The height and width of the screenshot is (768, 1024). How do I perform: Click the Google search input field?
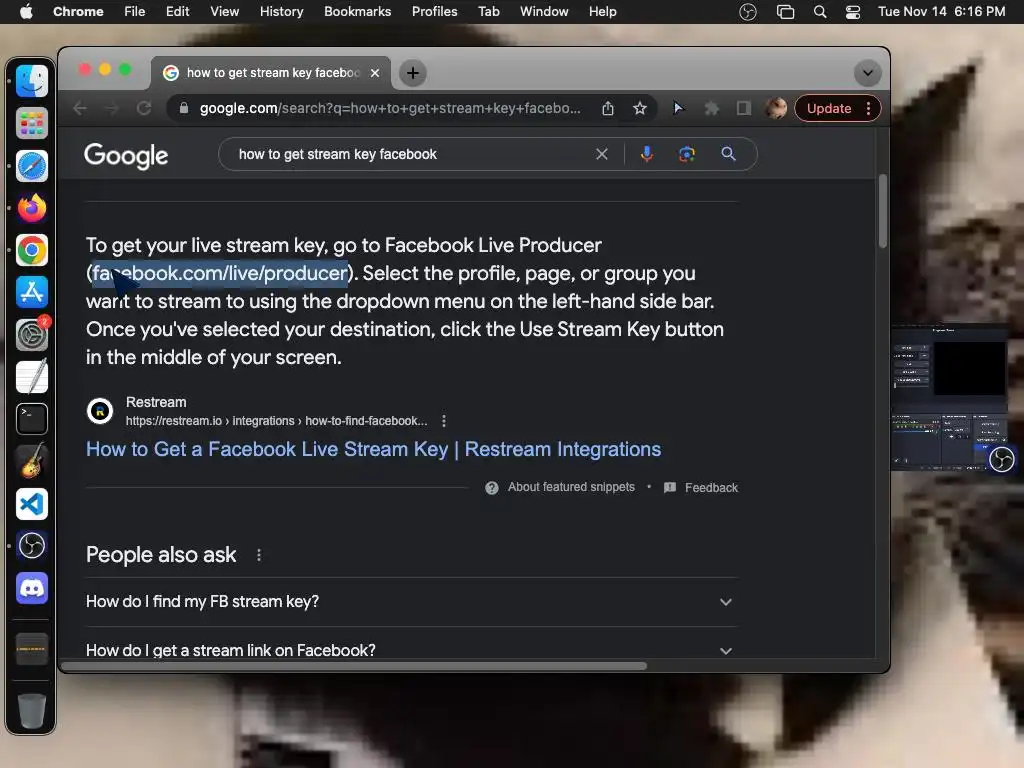click(411, 154)
